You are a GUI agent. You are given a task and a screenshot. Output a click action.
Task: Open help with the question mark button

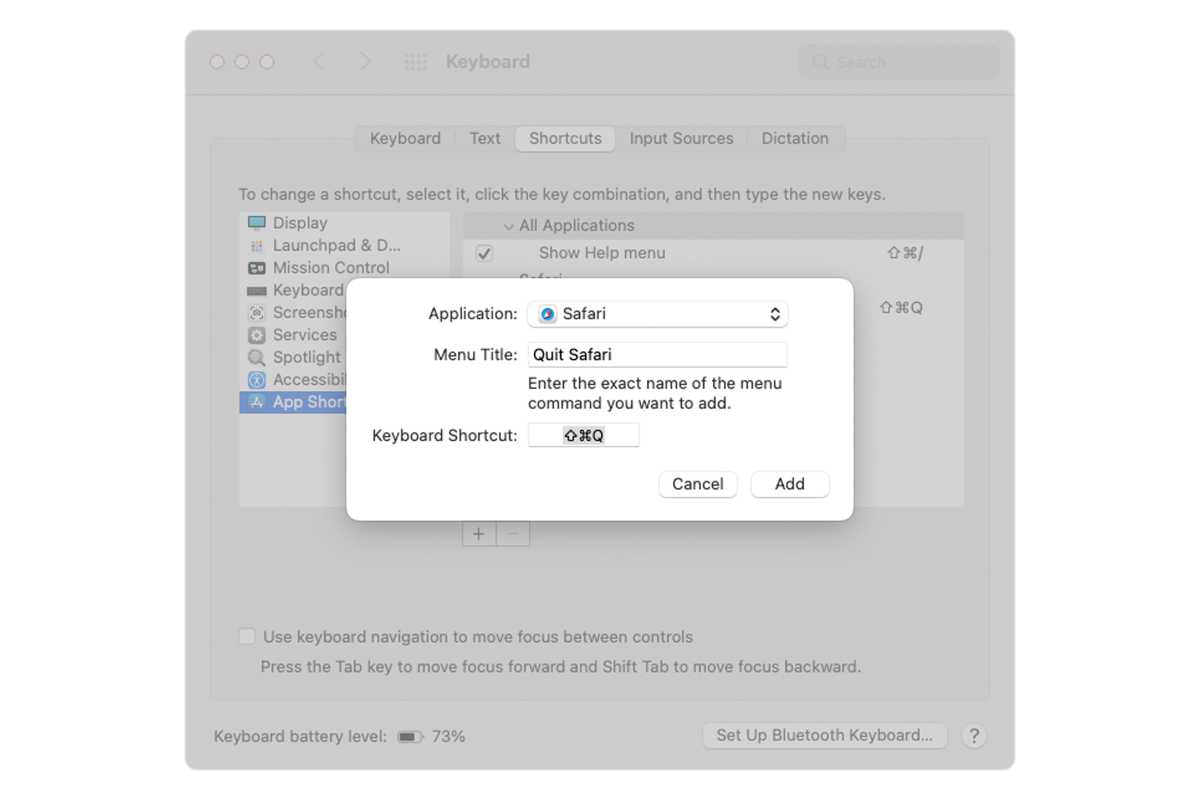pos(974,736)
